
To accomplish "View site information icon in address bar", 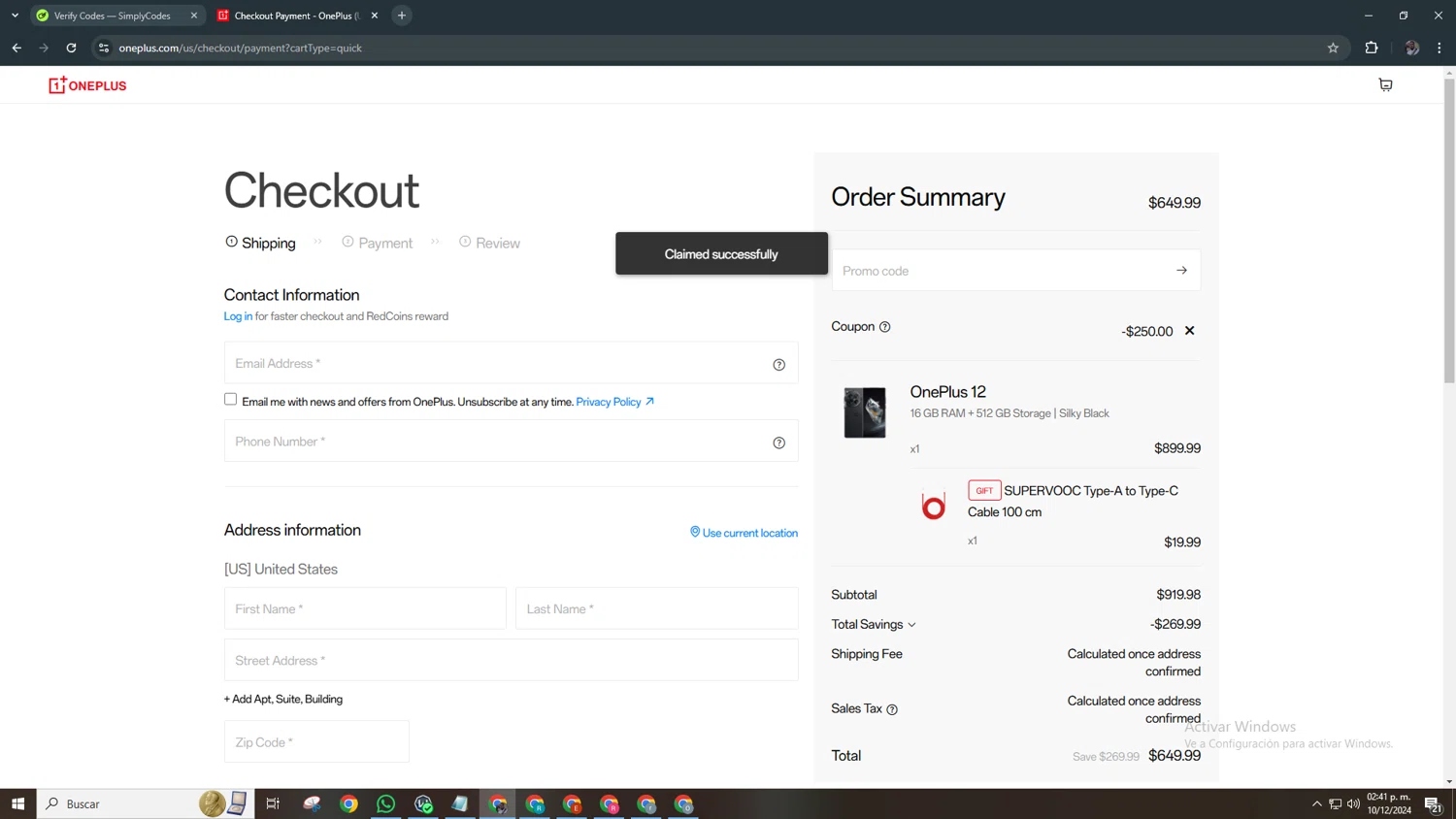I will pyautogui.click(x=104, y=48).
